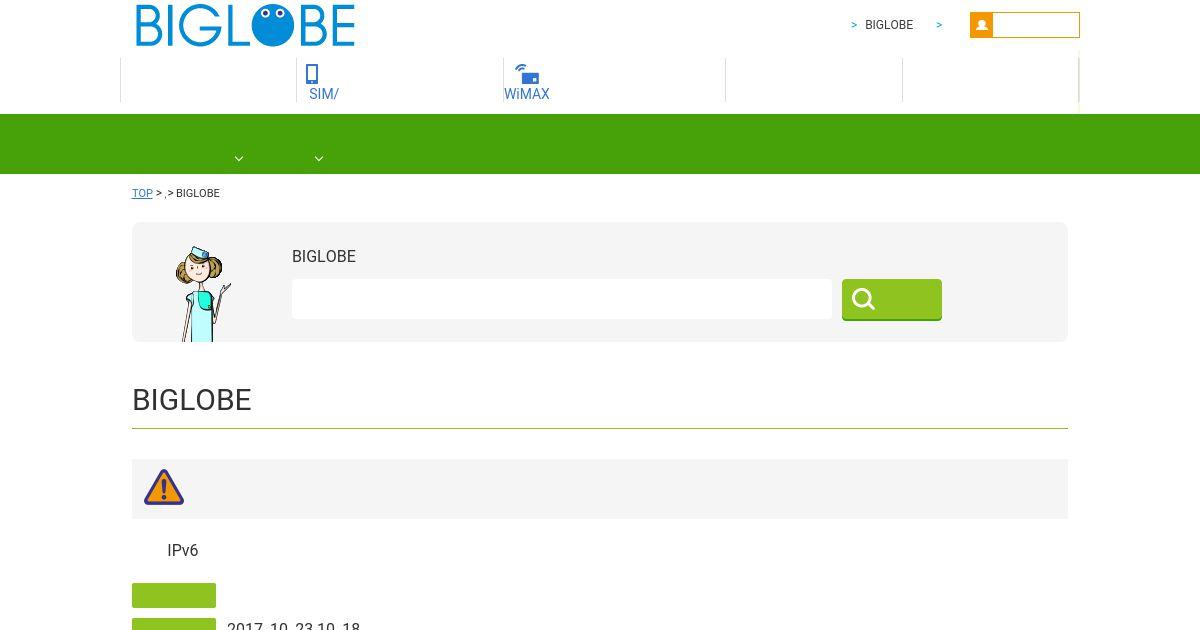Expand the second green bar dropdown chevron
The width and height of the screenshot is (1200, 630).
point(319,158)
